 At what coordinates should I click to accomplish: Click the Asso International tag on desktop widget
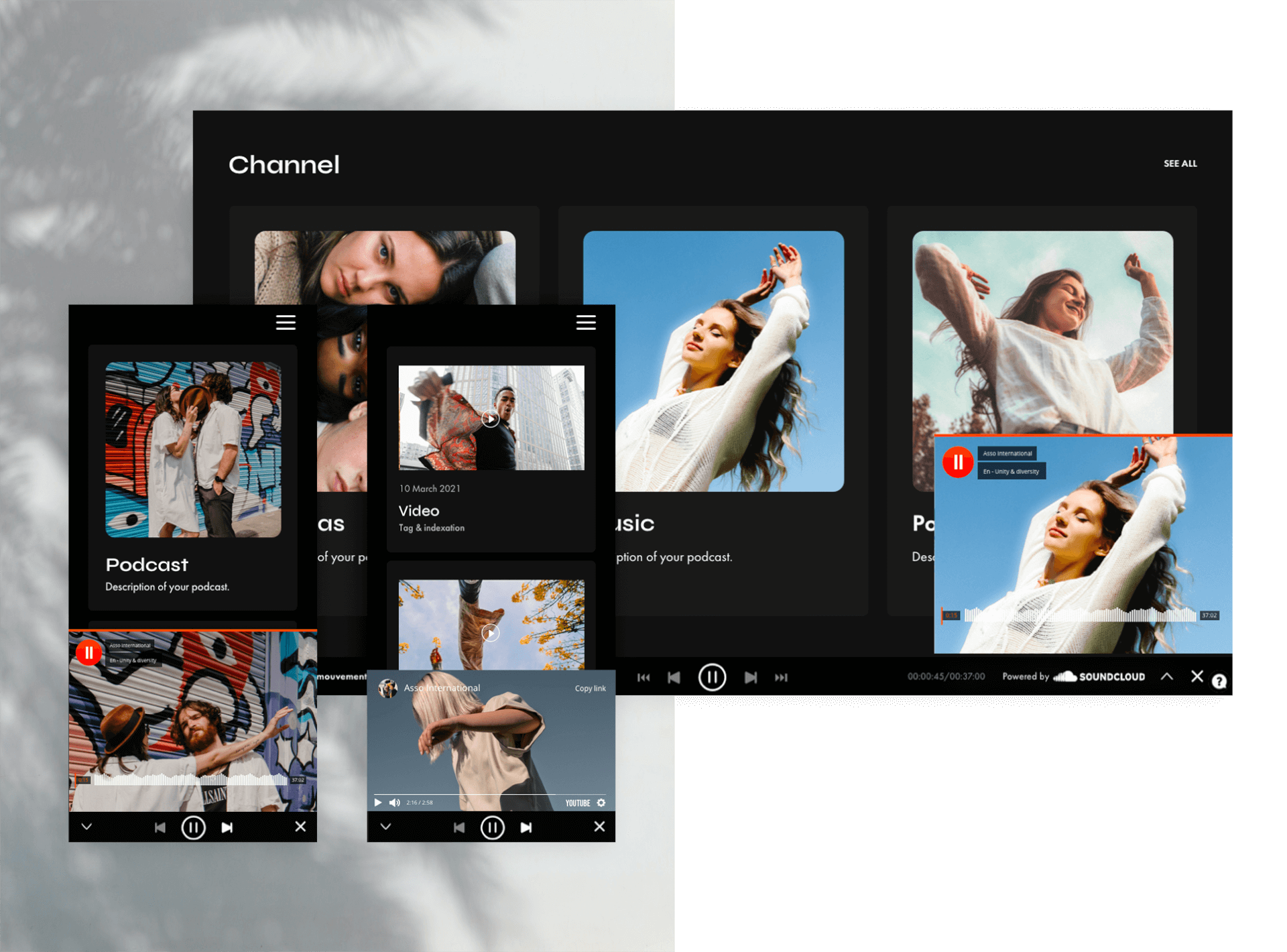pyautogui.click(x=1007, y=454)
